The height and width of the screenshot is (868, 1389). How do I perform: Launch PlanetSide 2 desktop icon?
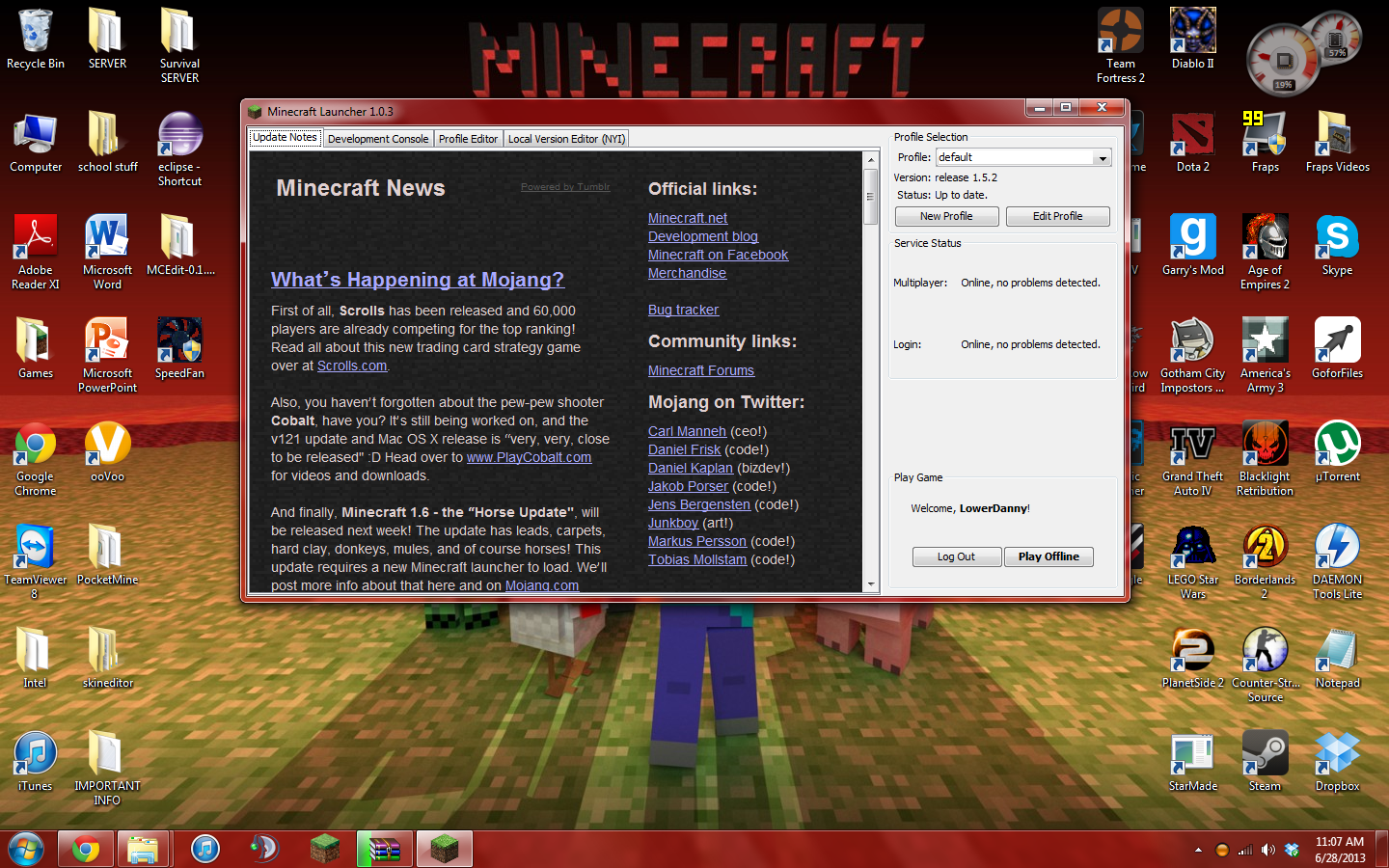(1193, 658)
